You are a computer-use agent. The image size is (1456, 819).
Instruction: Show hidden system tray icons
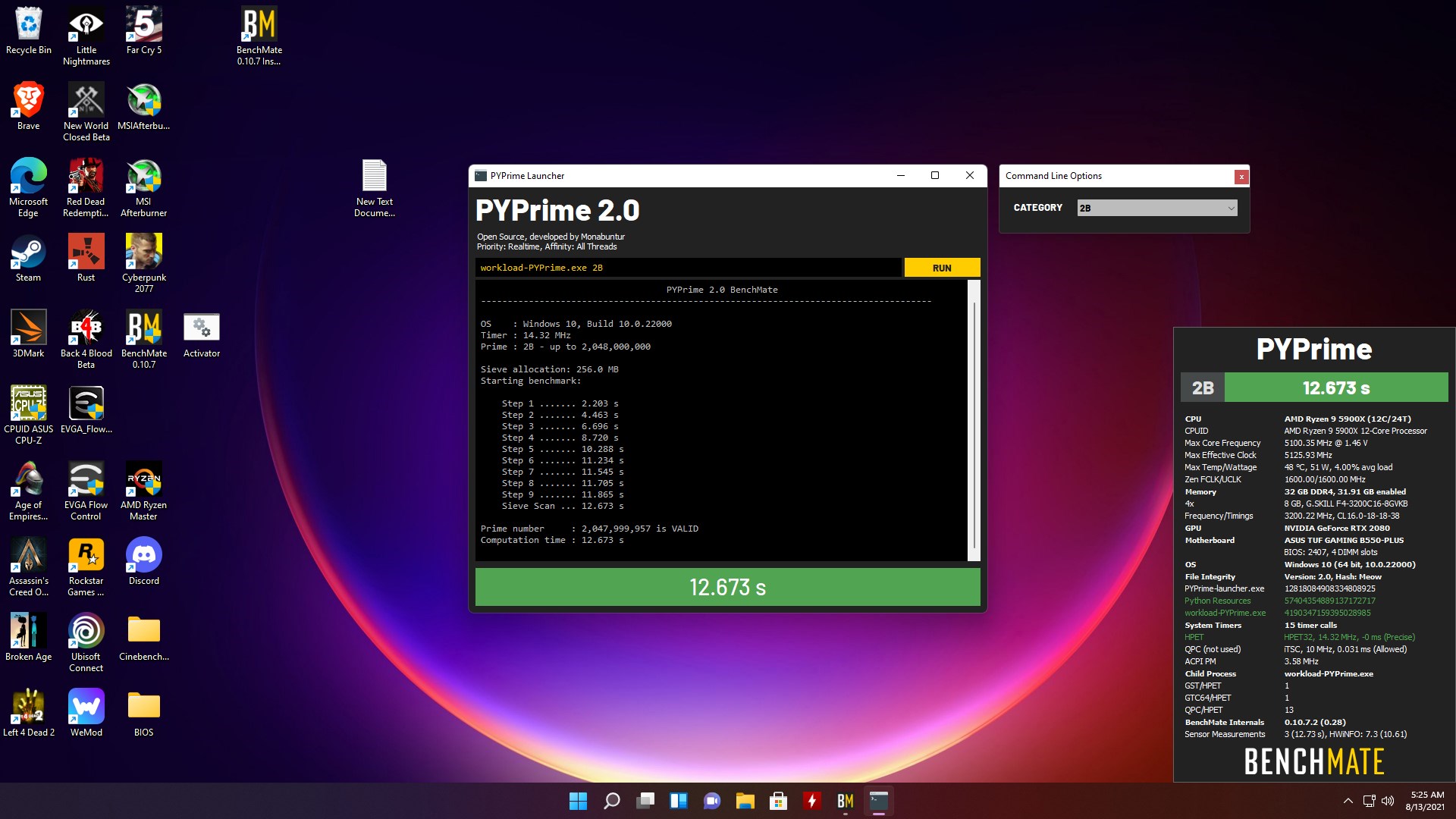click(x=1348, y=801)
